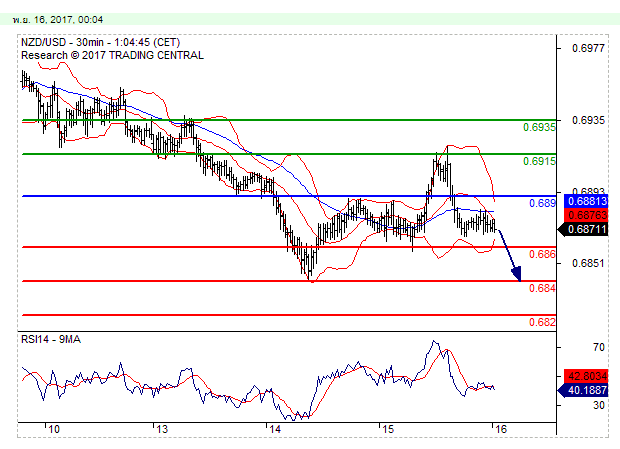Screen dimensions: 620x449
Task: Select the 'NZD/USD - 30min - 1:04:45 (CET)' title
Action: [100, 42]
